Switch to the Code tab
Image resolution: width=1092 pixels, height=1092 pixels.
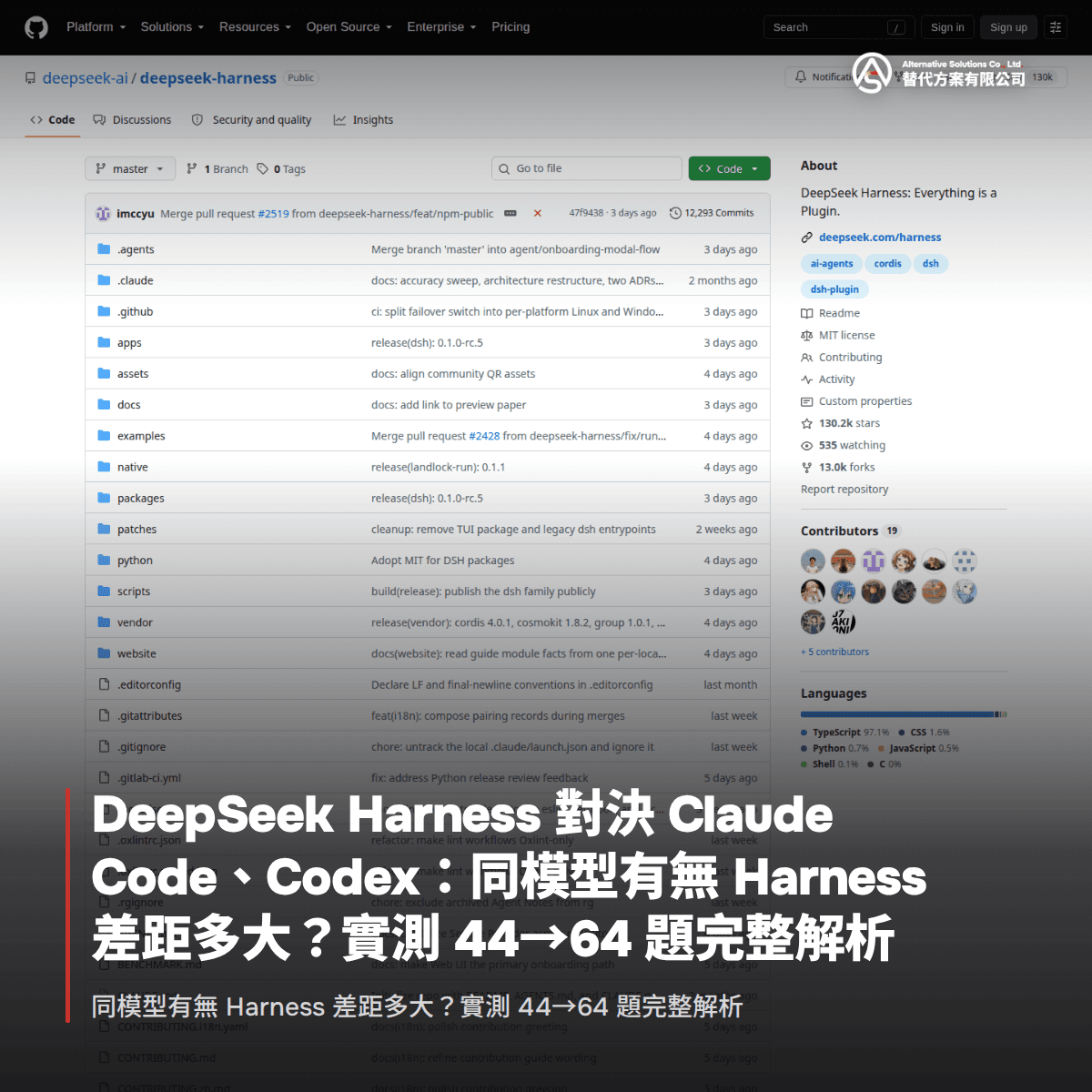(x=53, y=120)
